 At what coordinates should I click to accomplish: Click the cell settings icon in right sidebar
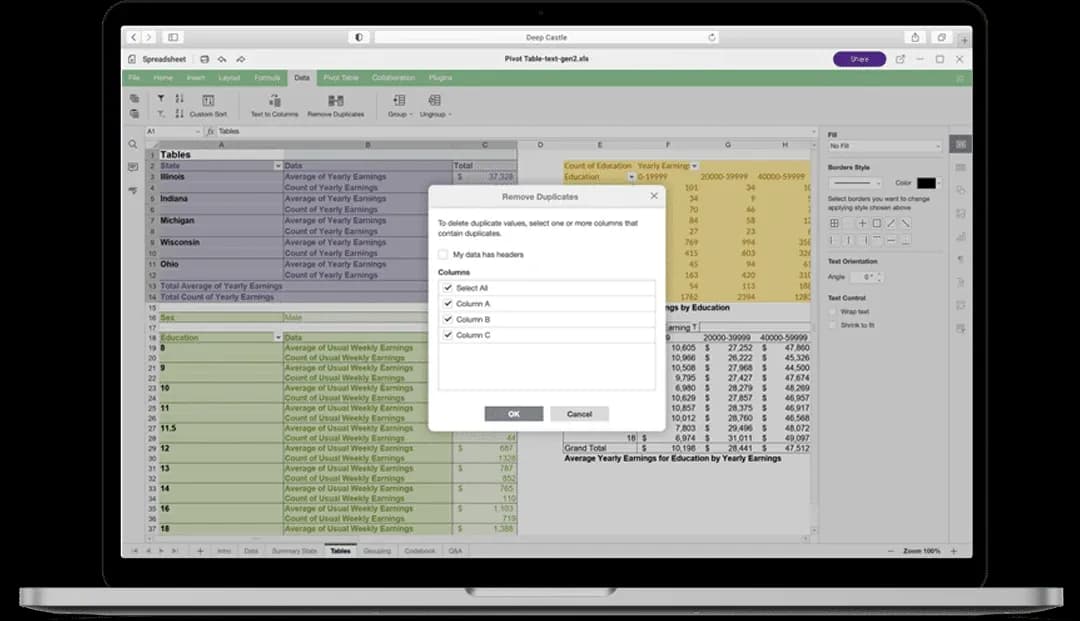960,144
